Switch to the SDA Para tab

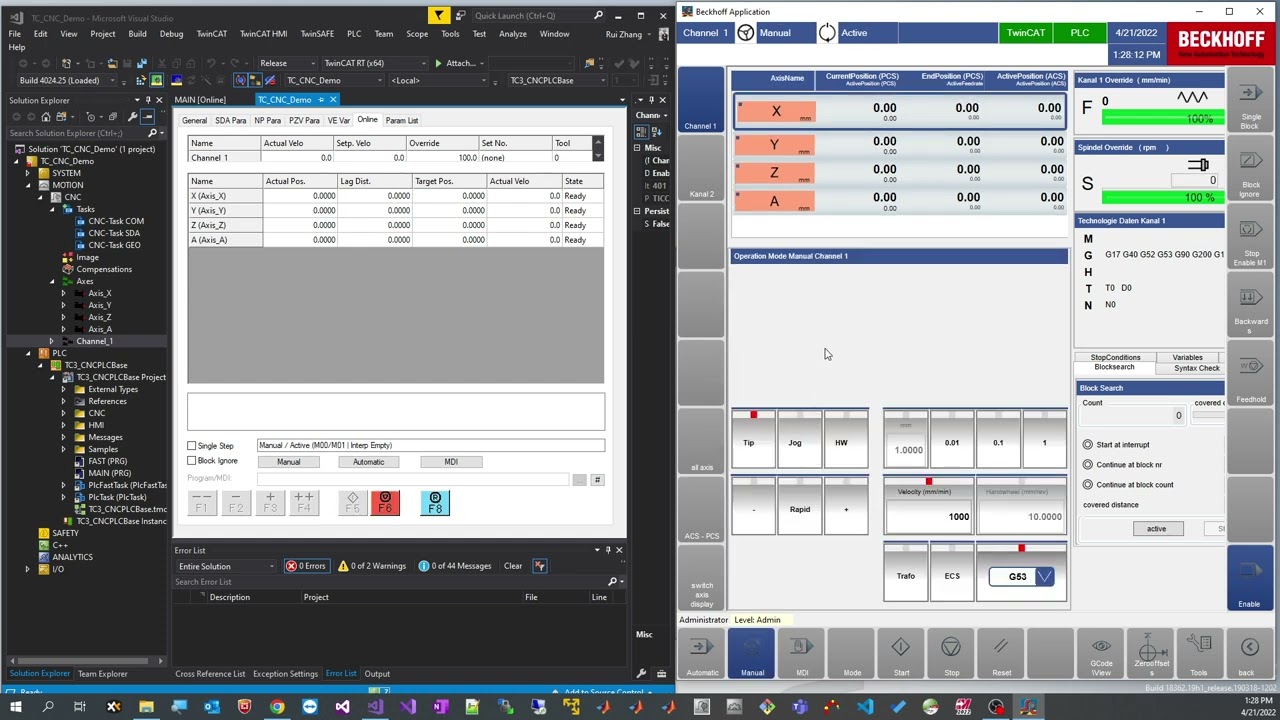(x=230, y=121)
